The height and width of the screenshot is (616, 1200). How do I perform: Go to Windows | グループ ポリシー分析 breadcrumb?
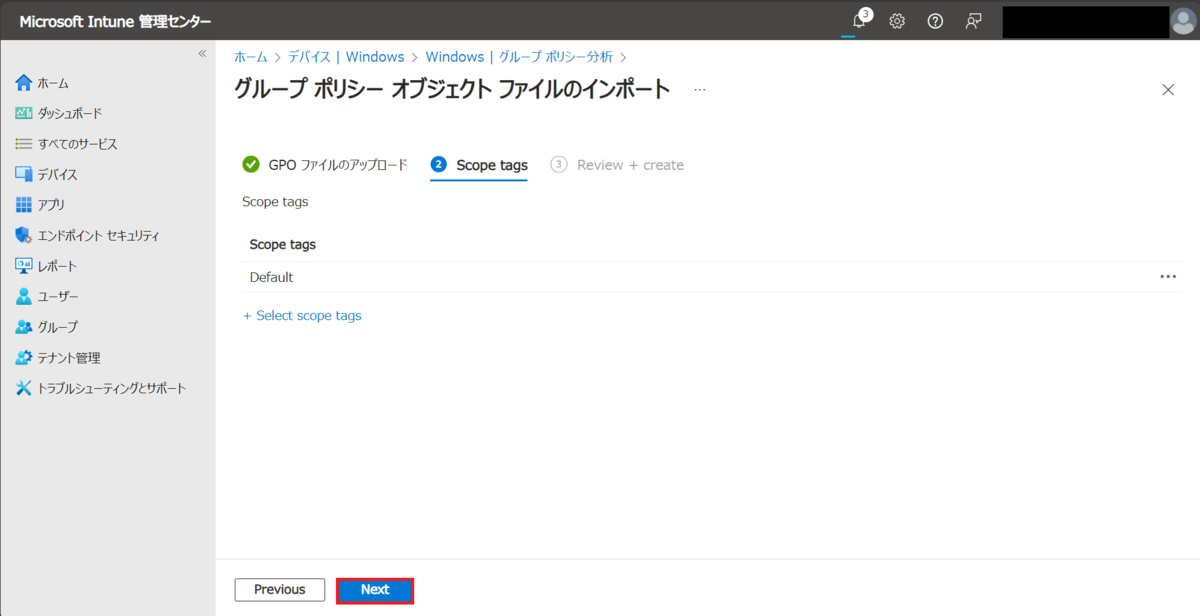pyautogui.click(x=519, y=57)
